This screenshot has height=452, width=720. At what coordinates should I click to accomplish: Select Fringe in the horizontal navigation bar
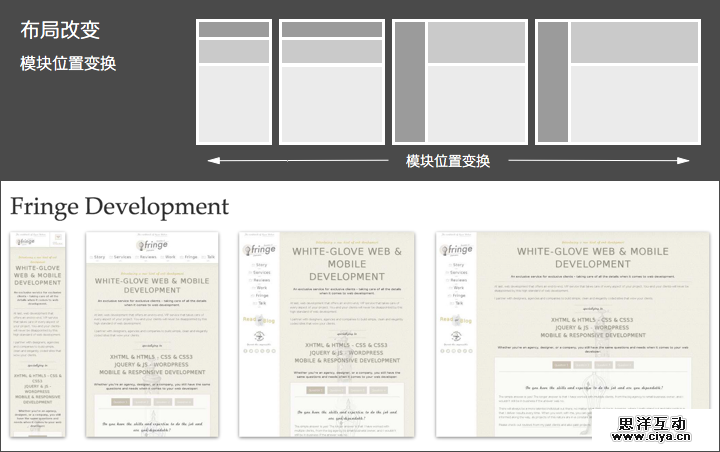(x=189, y=257)
